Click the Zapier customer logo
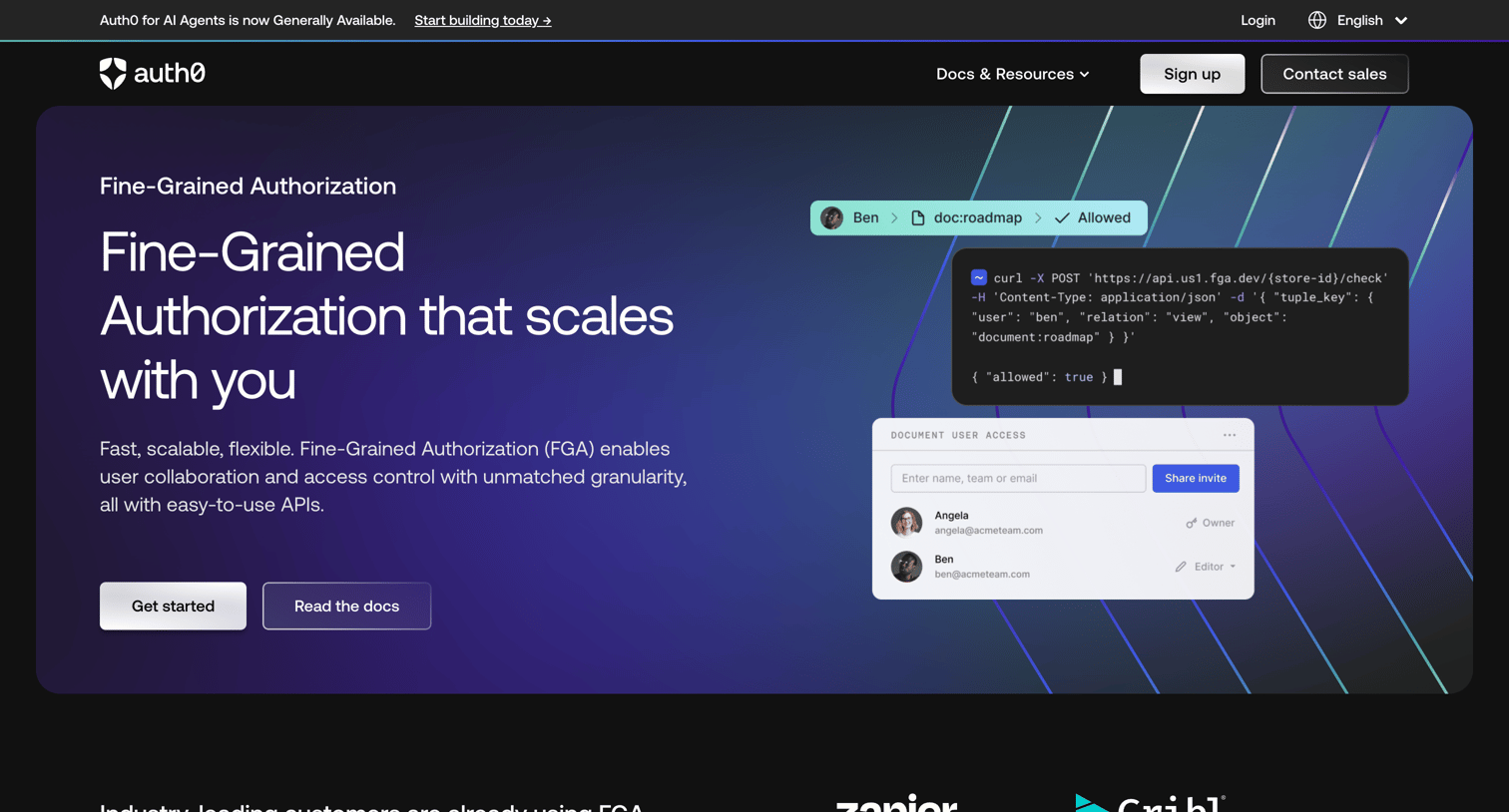1509x812 pixels. coord(896,803)
